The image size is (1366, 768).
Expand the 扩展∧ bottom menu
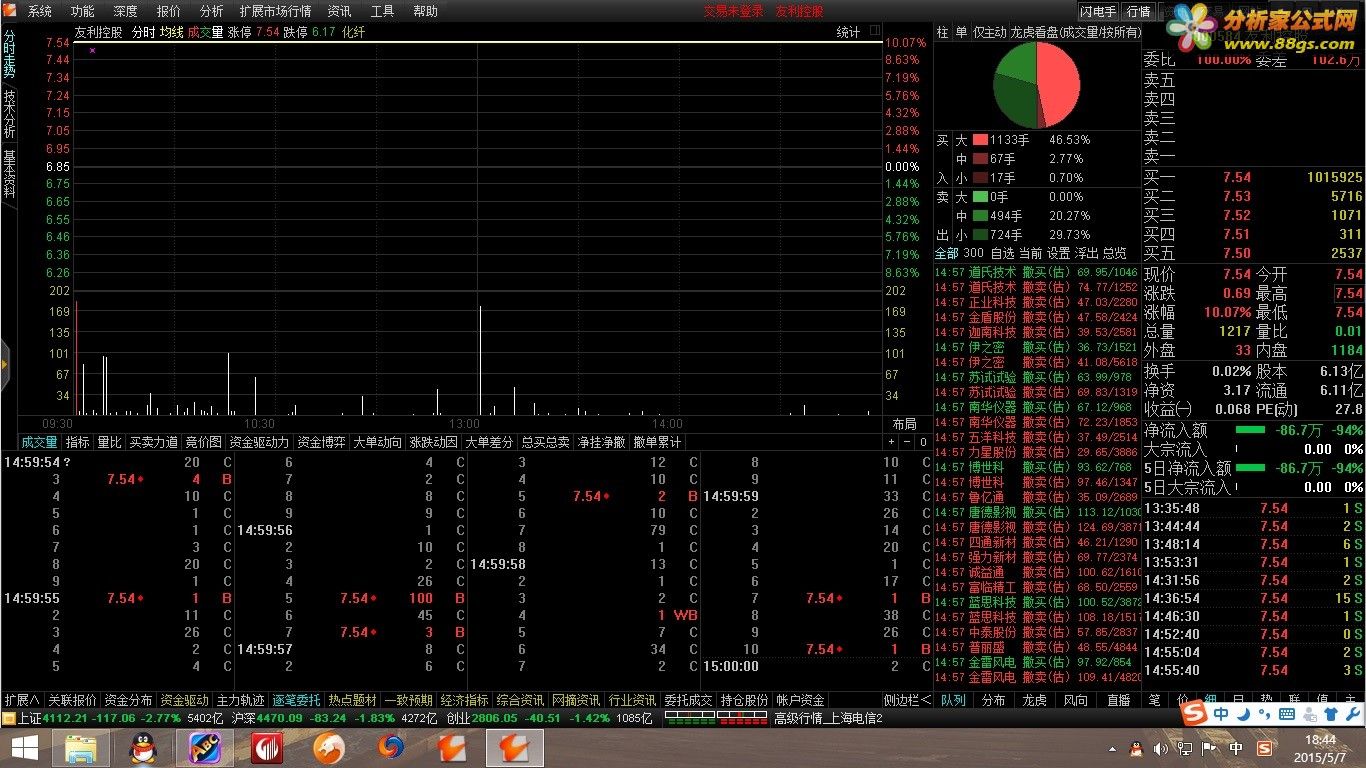[x=21, y=700]
